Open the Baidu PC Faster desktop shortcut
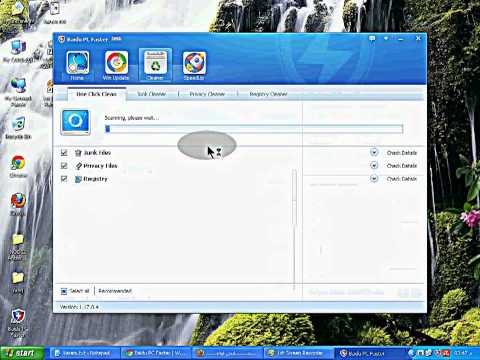This screenshot has width=480, height=360. pyautogui.click(x=18, y=322)
